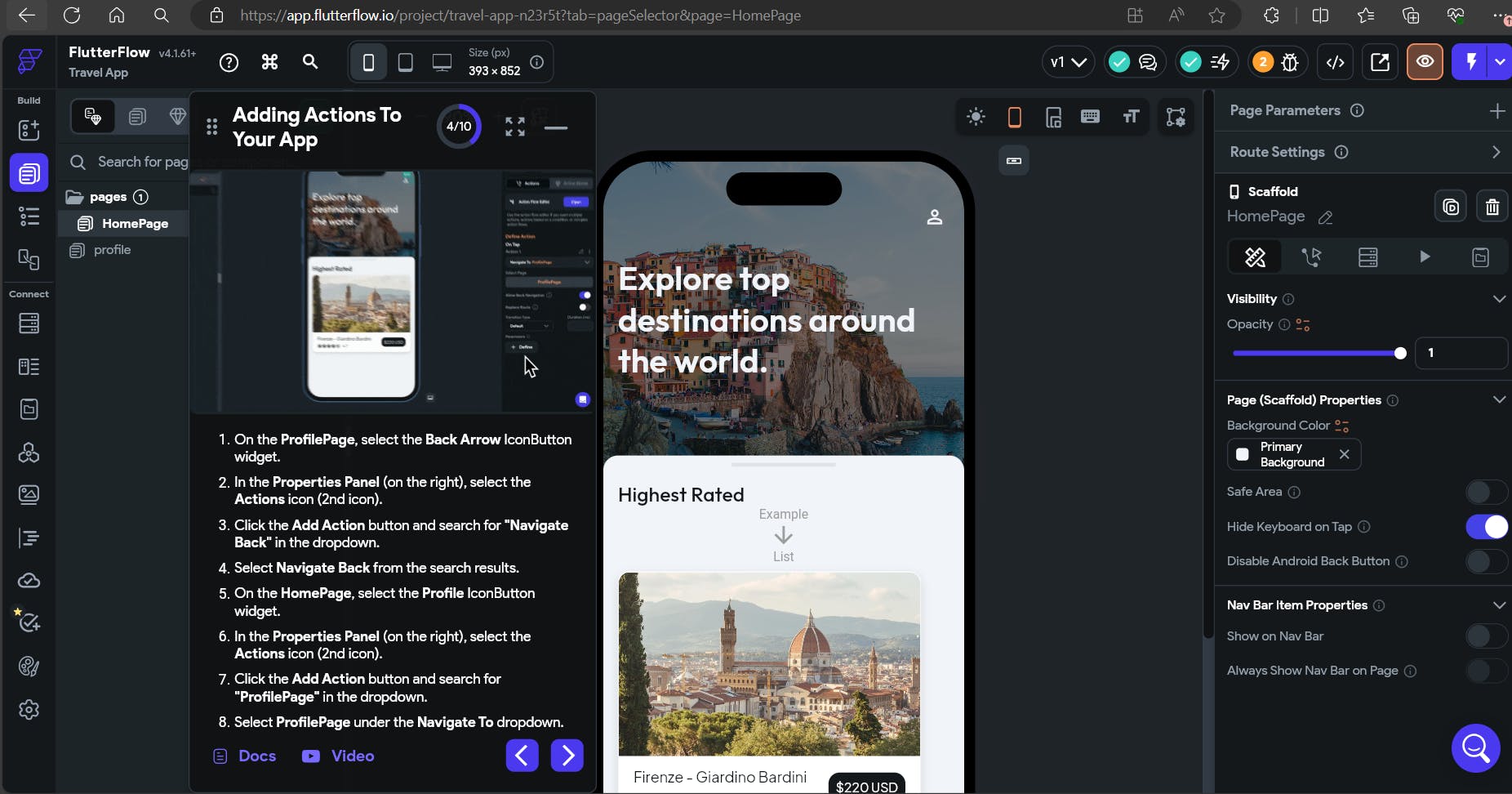Image resolution: width=1512 pixels, height=794 pixels.
Task: Select the profile page in page list
Action: click(112, 250)
